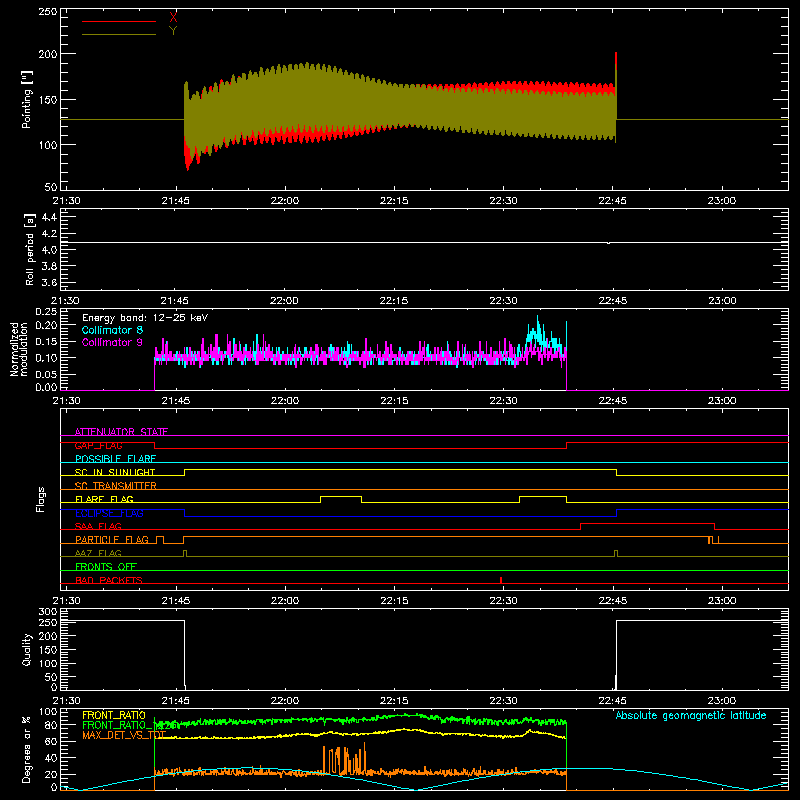800x800 pixels.
Task: Select the SAA_FLAG label
Action: [x=98, y=527]
